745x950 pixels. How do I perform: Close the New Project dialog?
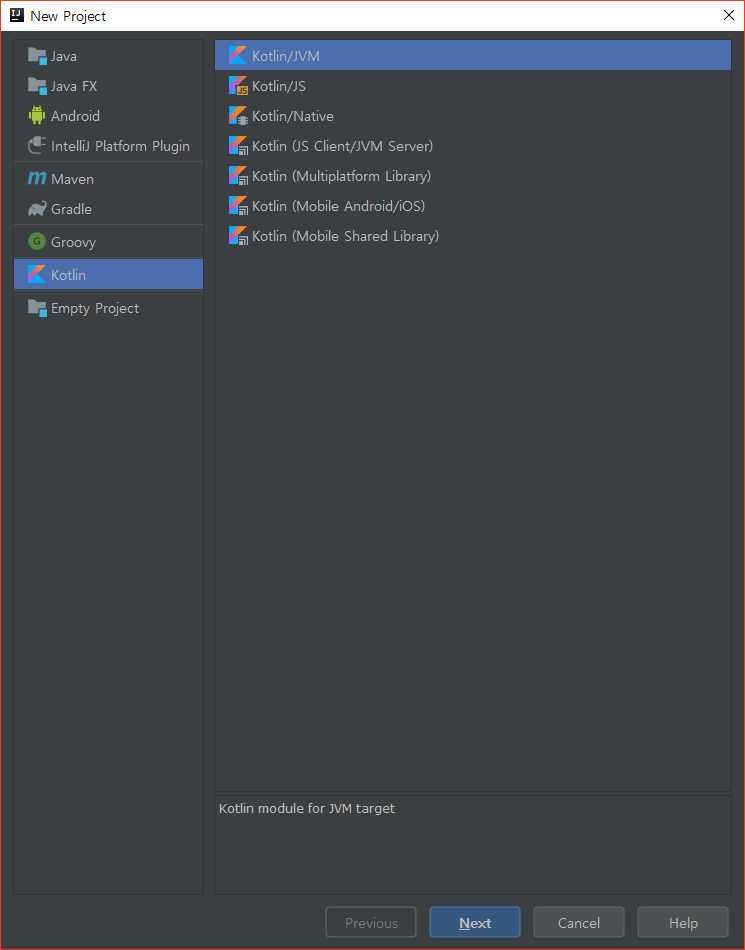pos(729,15)
